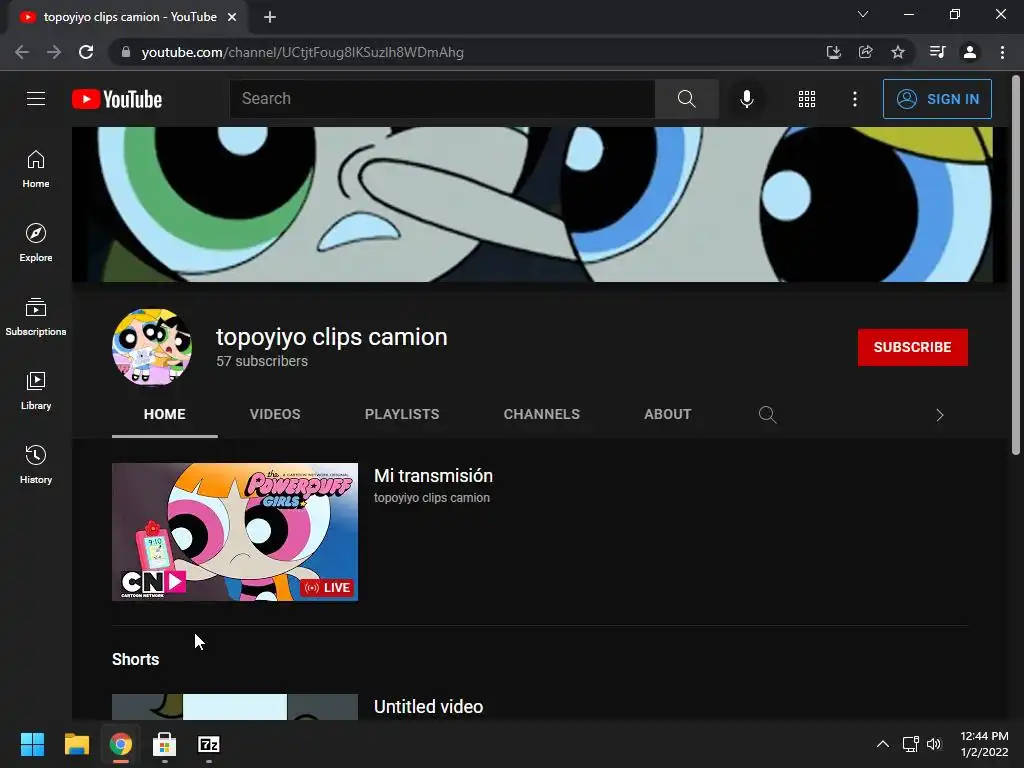The width and height of the screenshot is (1024, 768).
Task: Click Chrome icon in taskbar
Action: 121,744
